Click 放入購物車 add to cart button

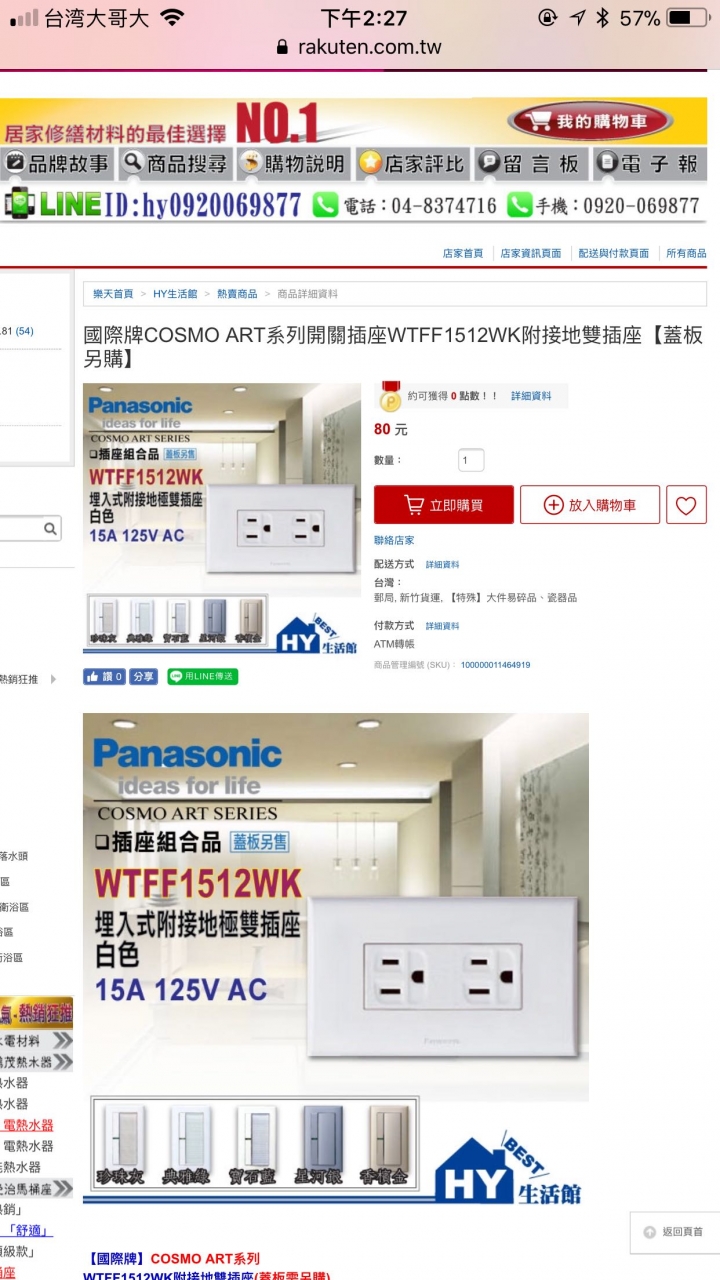pyautogui.click(x=590, y=505)
